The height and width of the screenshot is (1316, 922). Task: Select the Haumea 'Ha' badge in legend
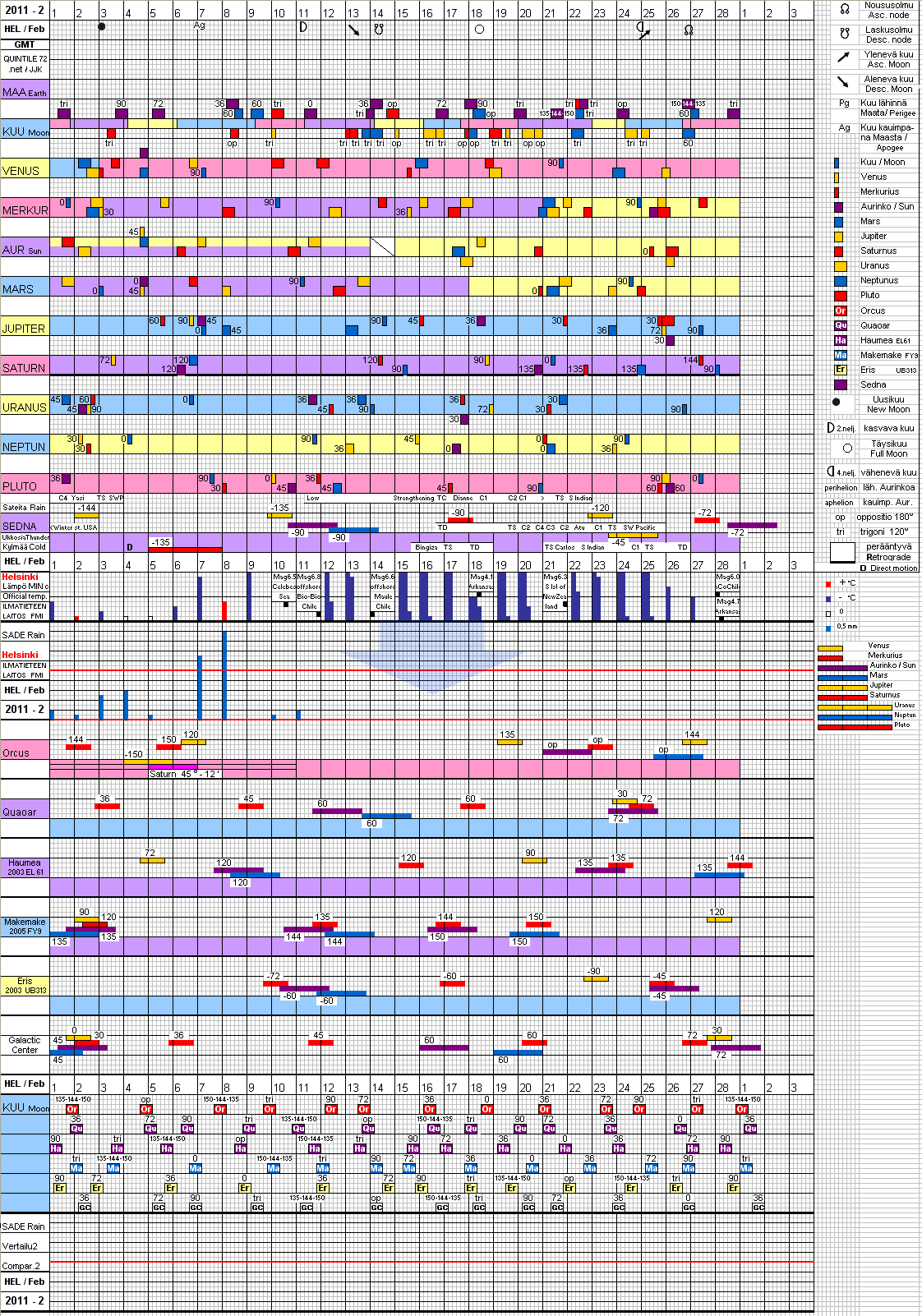(840, 340)
